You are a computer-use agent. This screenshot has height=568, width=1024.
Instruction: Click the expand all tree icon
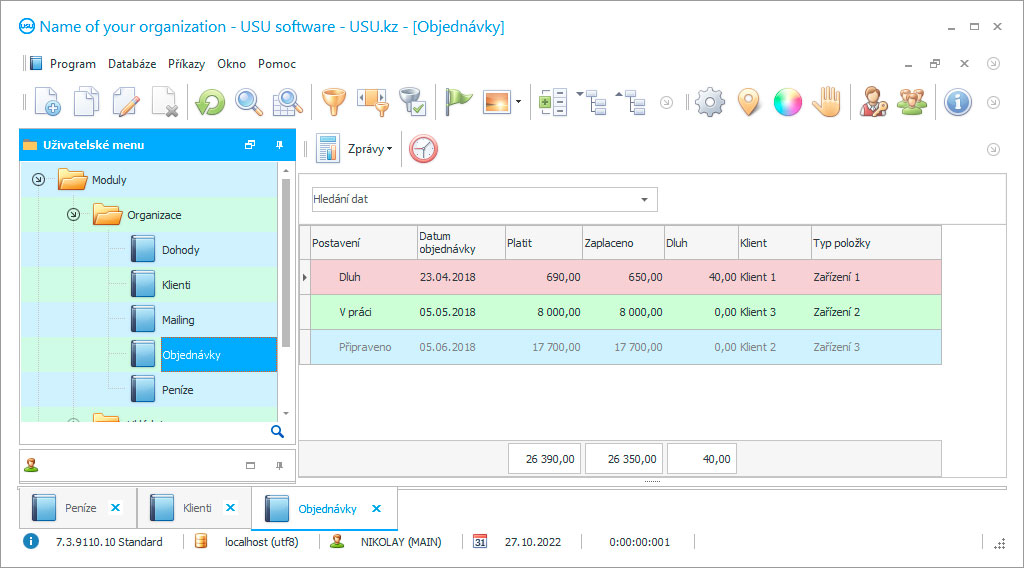(x=592, y=102)
